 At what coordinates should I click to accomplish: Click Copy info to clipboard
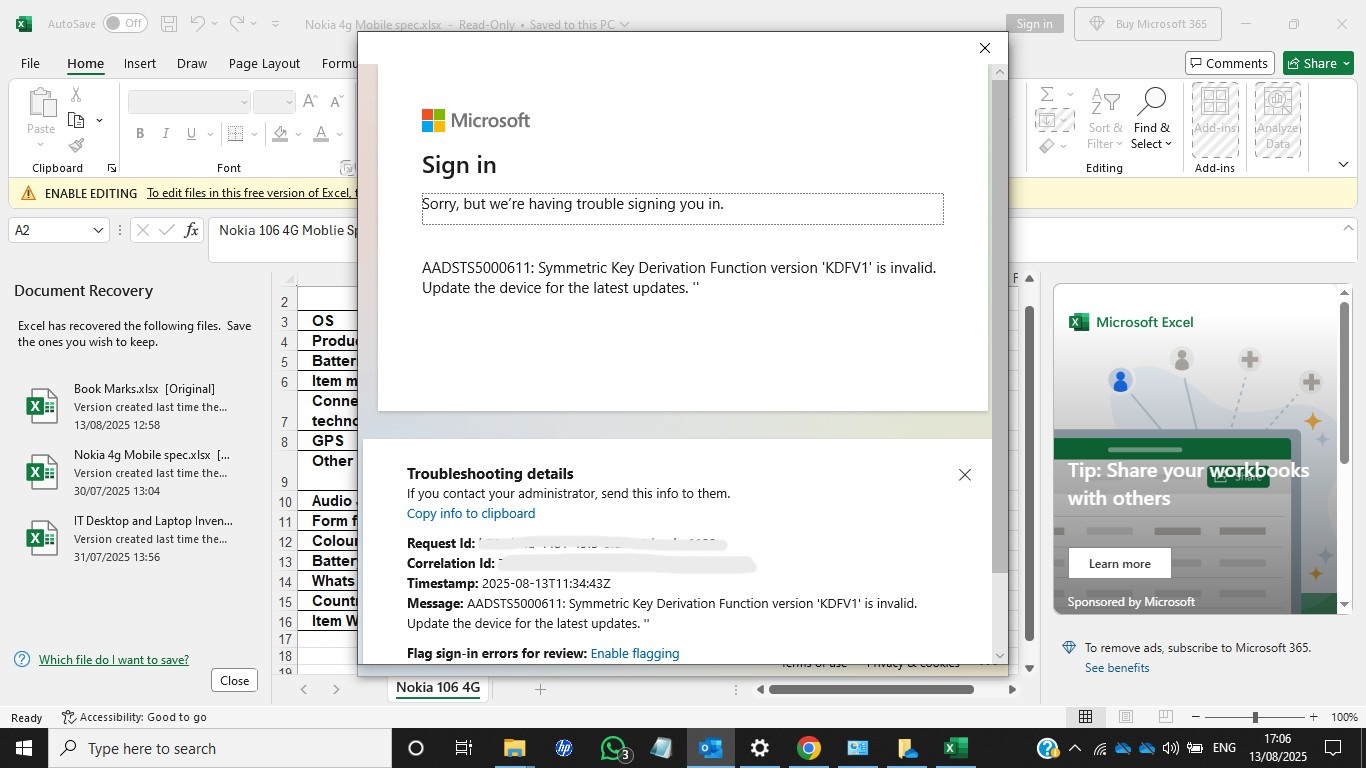coord(470,513)
